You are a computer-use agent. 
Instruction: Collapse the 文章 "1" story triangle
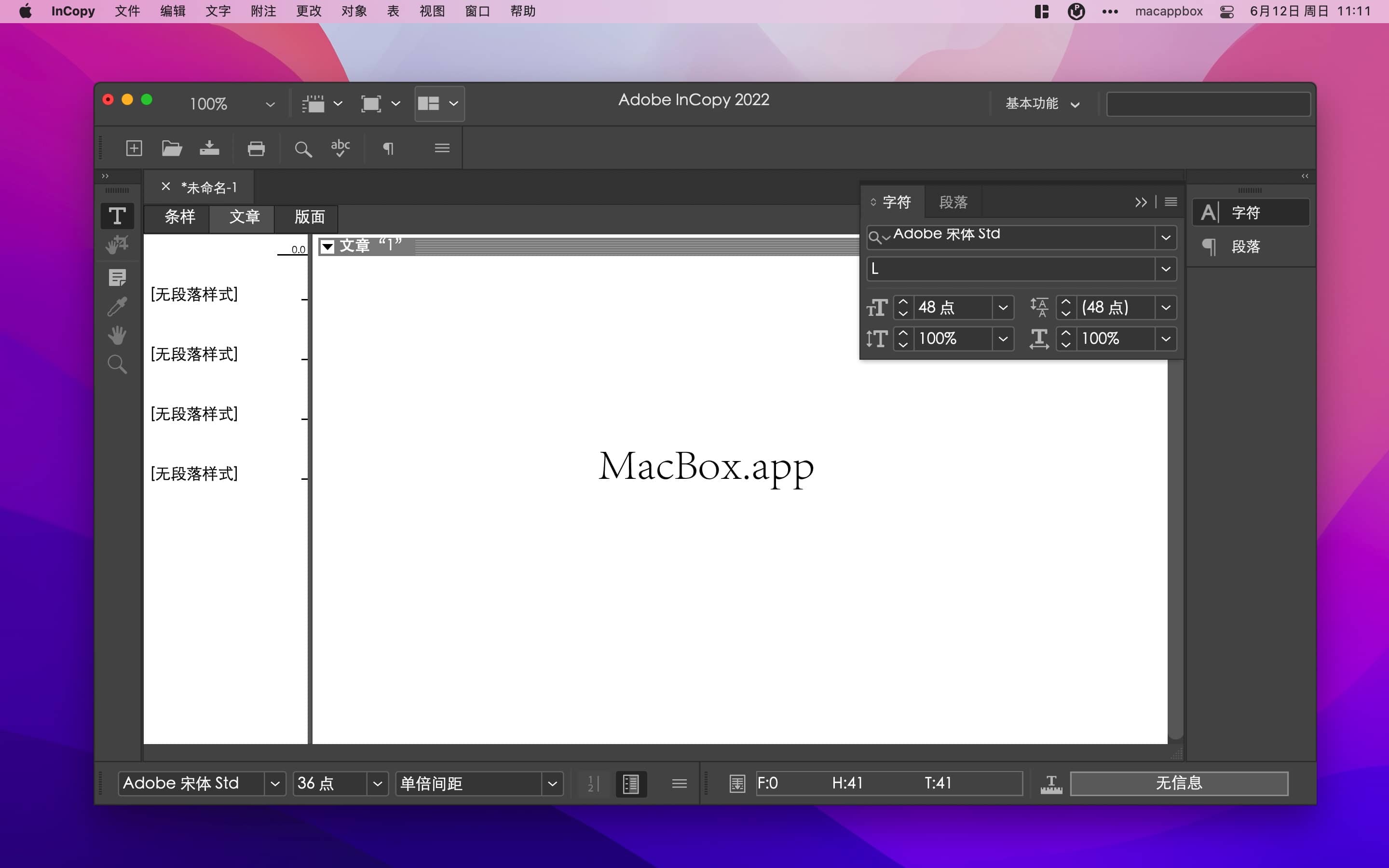pyautogui.click(x=327, y=247)
